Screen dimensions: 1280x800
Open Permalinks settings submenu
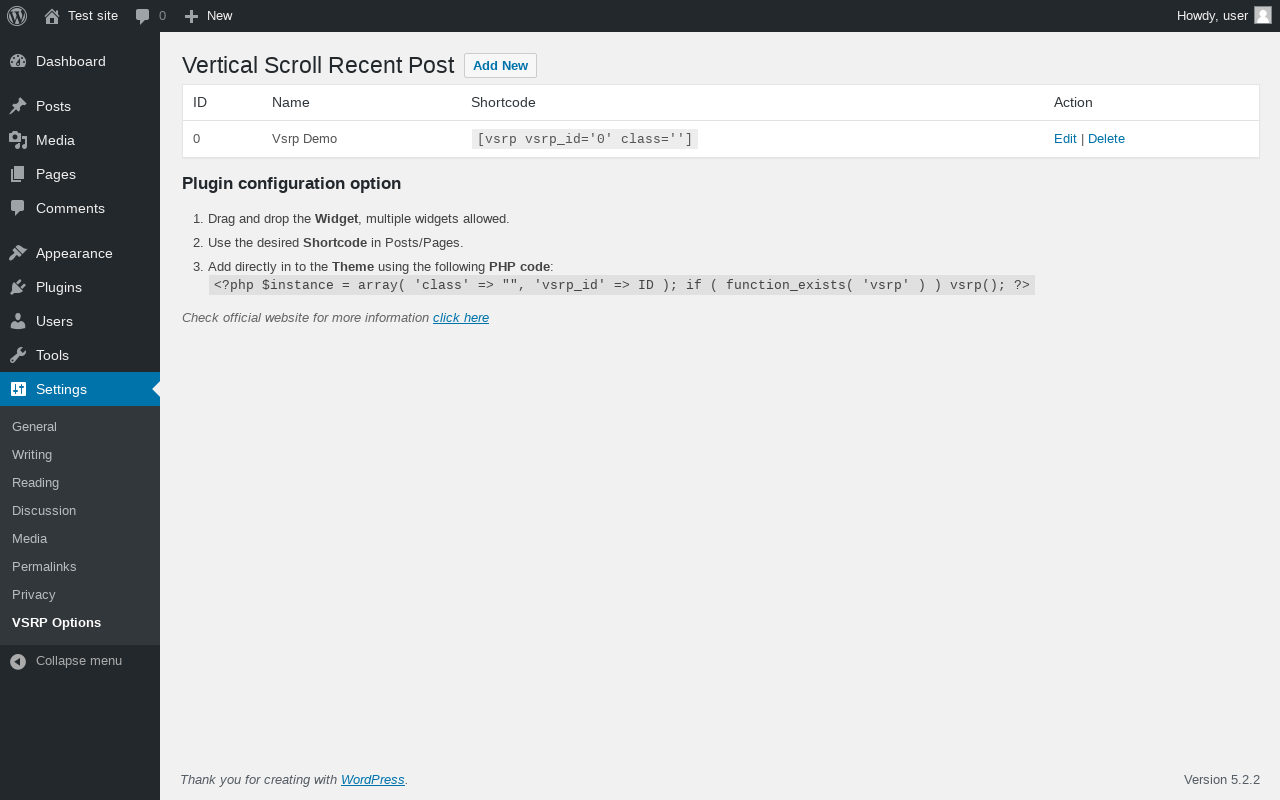coord(44,566)
